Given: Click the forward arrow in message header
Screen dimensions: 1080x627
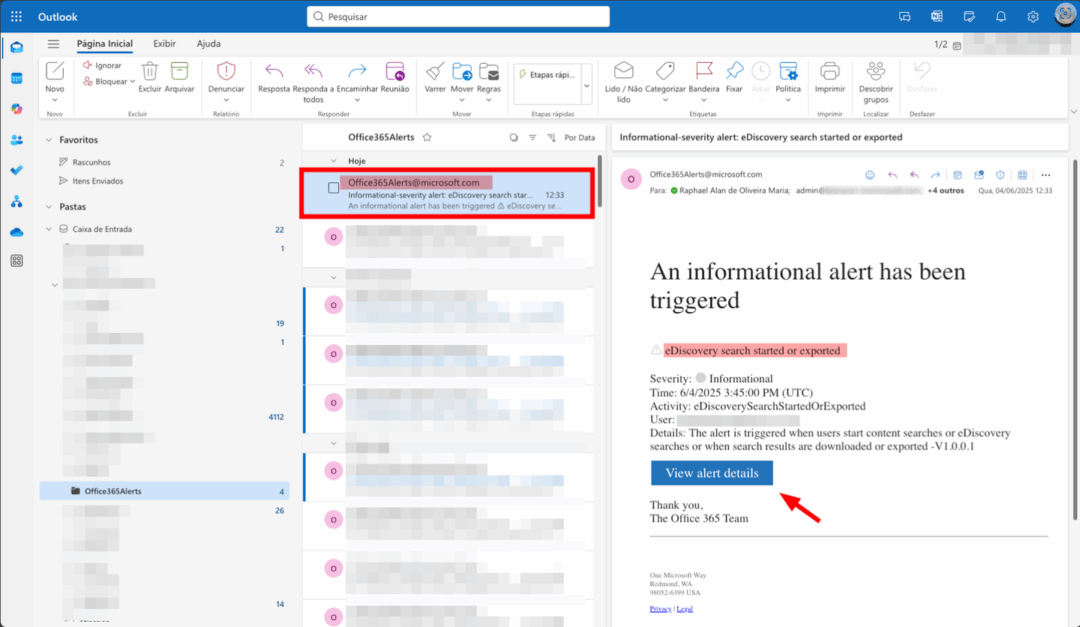Looking at the screenshot, I should click(x=935, y=175).
